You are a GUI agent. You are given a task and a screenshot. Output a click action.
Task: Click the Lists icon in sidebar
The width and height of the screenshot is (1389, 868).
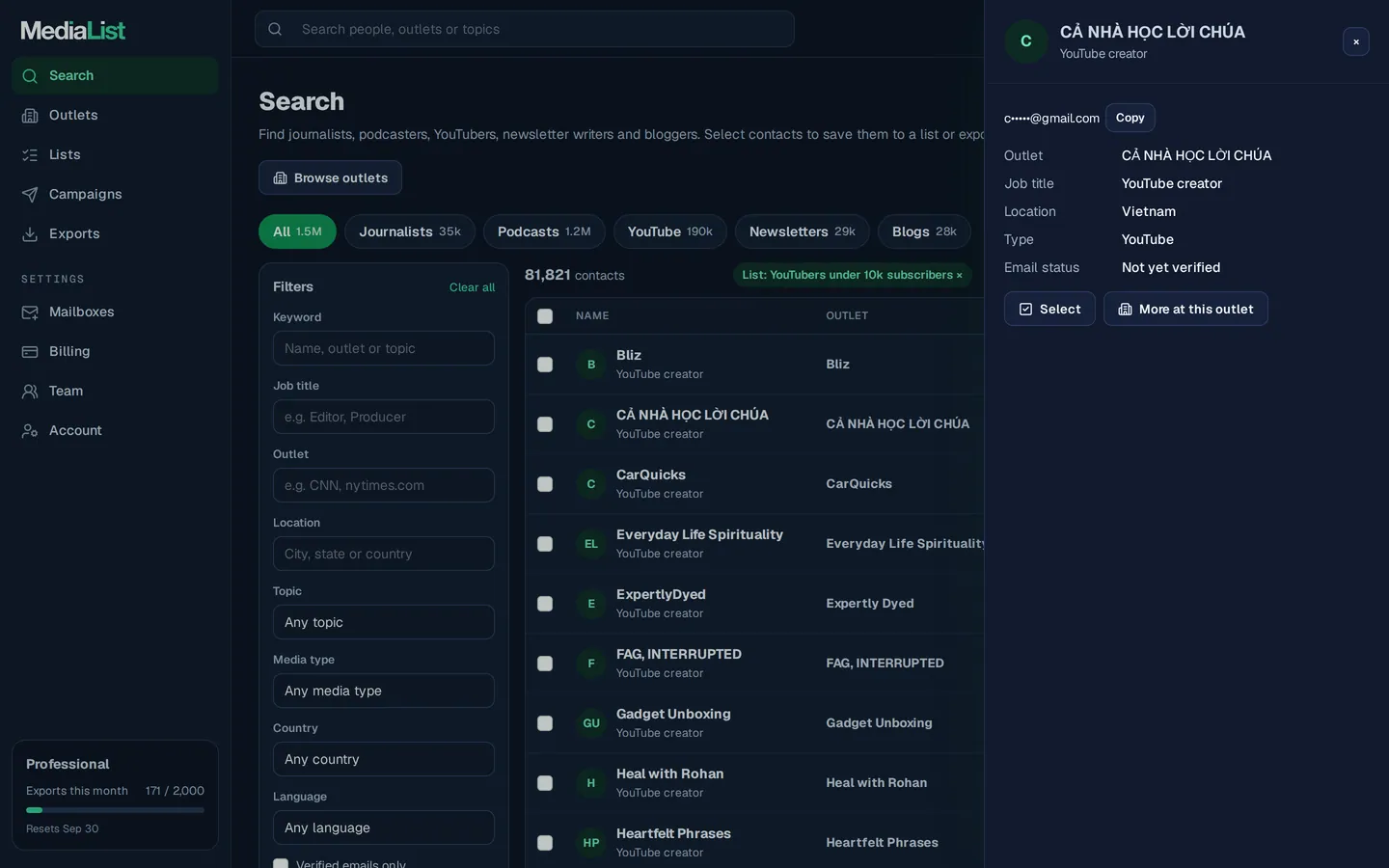pyautogui.click(x=30, y=155)
